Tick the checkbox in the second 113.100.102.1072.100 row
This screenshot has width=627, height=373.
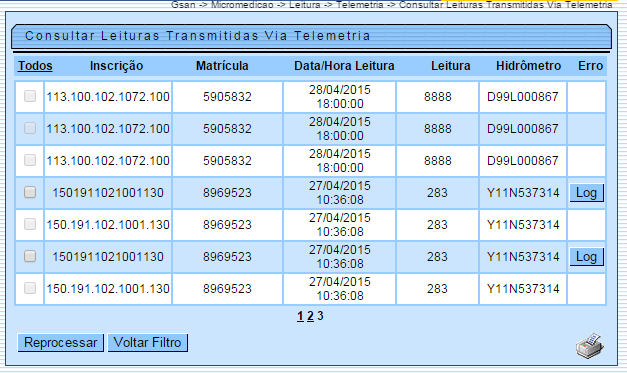coord(30,128)
